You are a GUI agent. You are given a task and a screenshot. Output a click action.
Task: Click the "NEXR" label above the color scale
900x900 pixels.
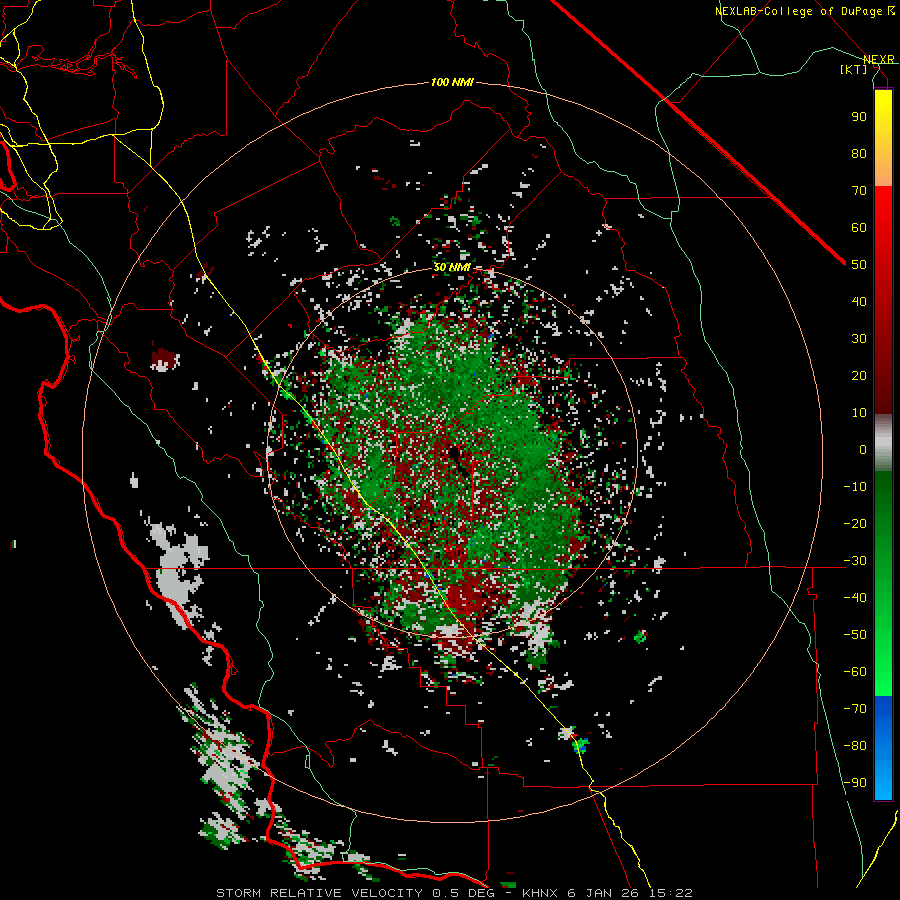[x=879, y=59]
